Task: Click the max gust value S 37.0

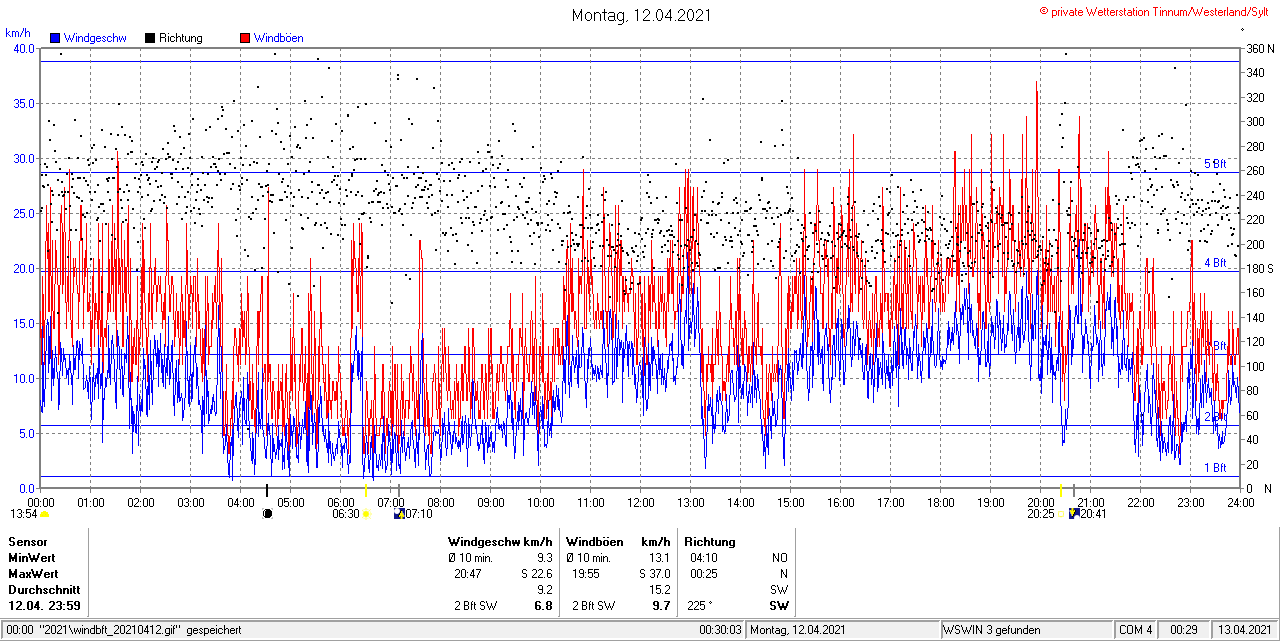Action: point(654,574)
